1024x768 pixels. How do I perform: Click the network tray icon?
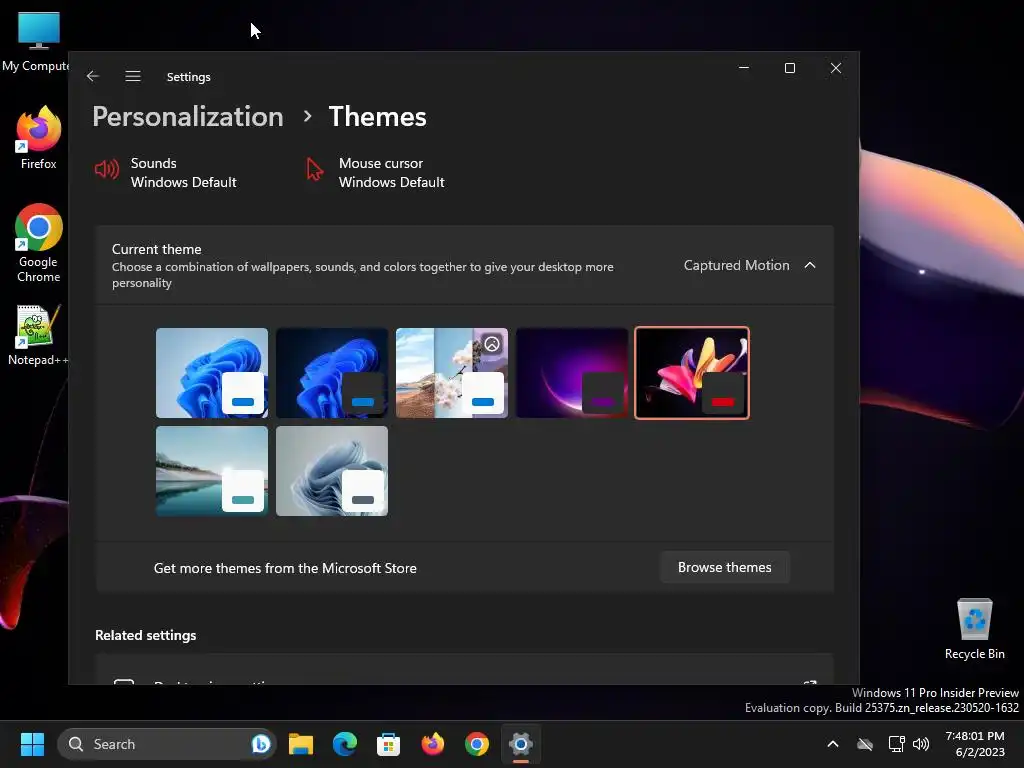(x=896, y=744)
